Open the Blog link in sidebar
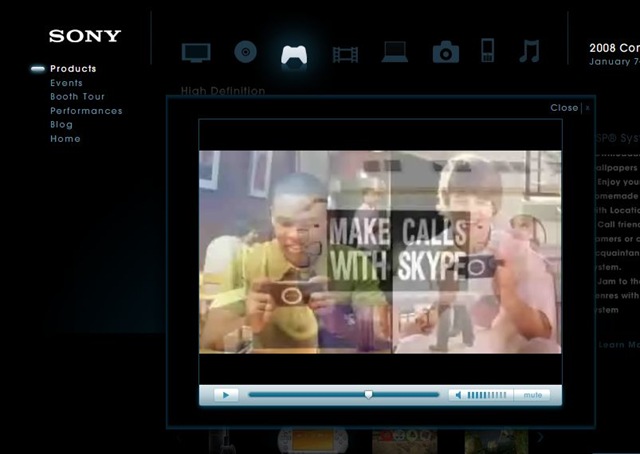Screen dimensions: 640x454 [61, 125]
